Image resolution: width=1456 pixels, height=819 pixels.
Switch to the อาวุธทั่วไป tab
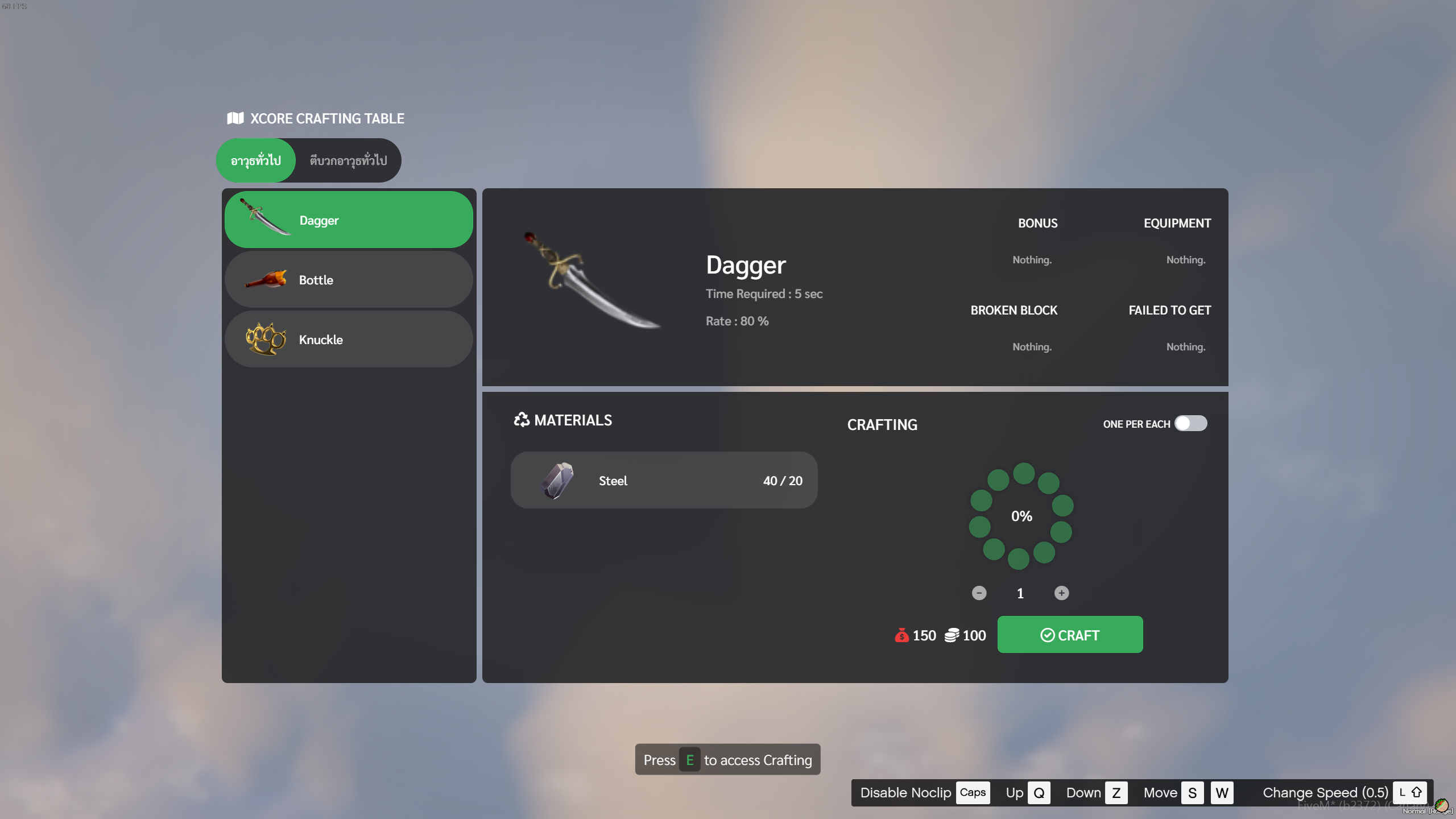[255, 160]
